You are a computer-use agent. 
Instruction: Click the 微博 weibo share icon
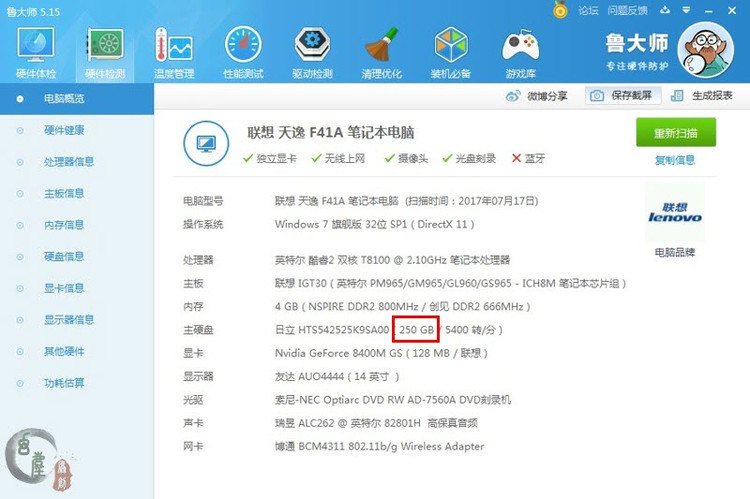tap(513, 96)
